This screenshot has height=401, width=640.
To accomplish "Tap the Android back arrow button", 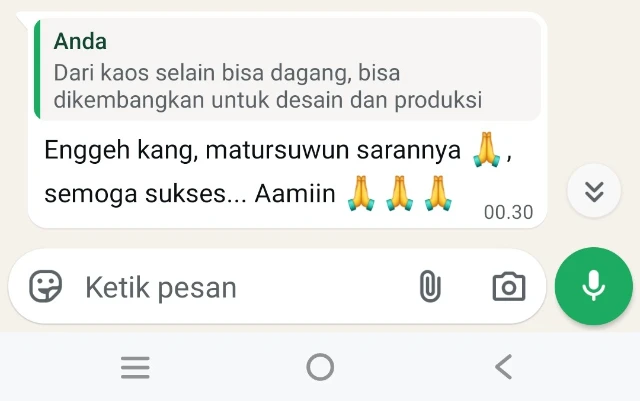I will tap(504, 367).
